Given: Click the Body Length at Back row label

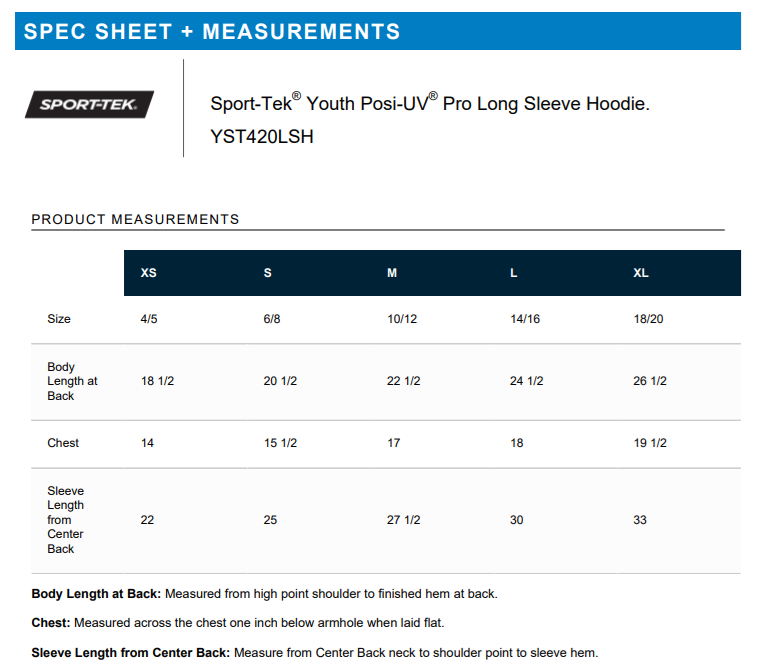Looking at the screenshot, I should point(72,381).
